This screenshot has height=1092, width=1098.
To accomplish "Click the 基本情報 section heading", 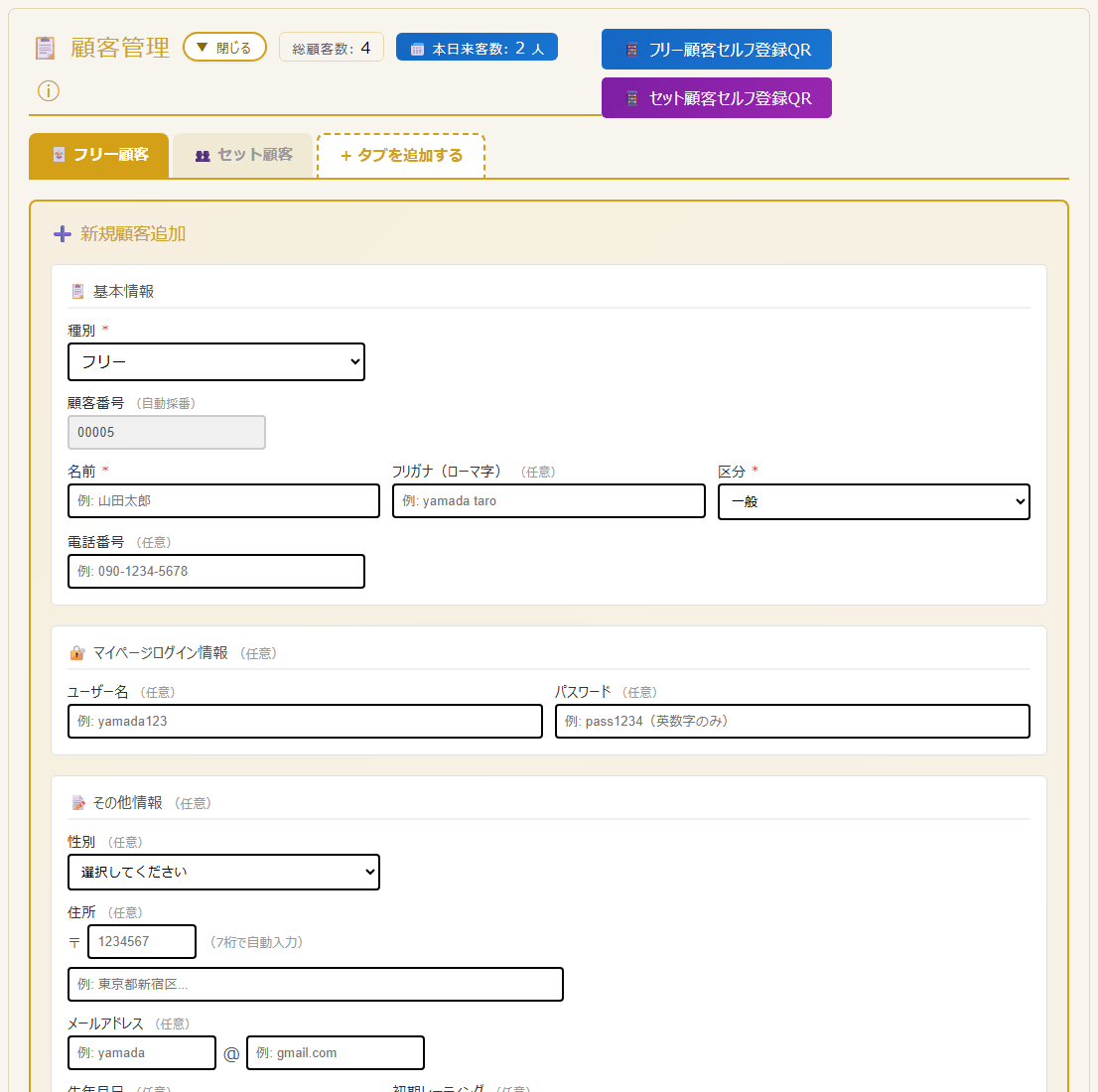I will point(123,292).
